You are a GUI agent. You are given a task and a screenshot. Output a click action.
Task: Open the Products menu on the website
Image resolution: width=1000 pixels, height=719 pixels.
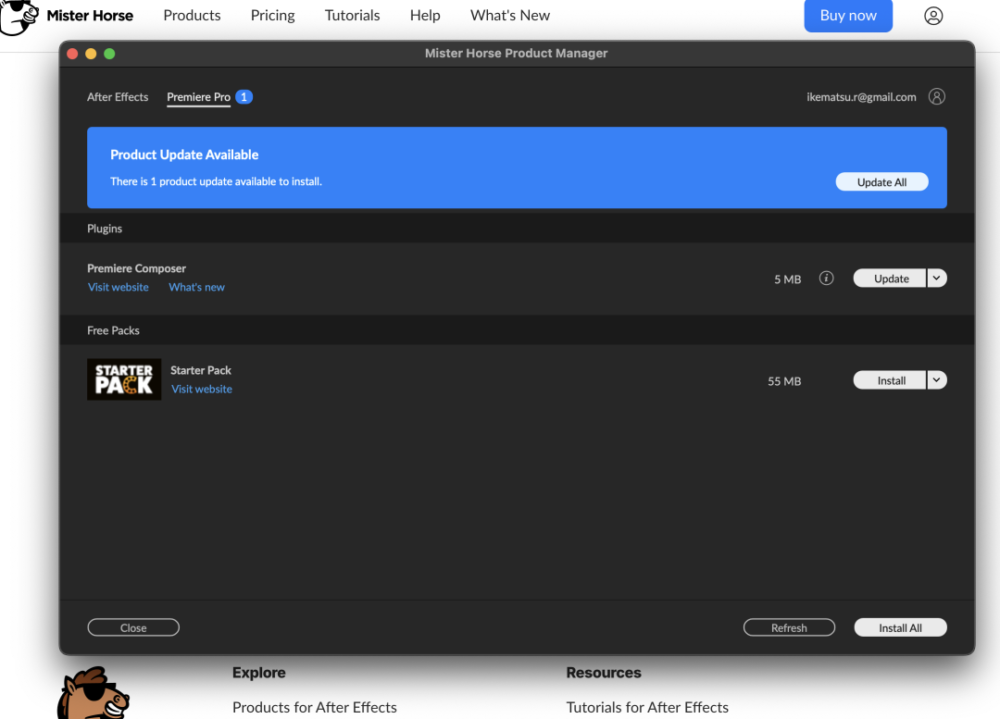[x=192, y=16]
